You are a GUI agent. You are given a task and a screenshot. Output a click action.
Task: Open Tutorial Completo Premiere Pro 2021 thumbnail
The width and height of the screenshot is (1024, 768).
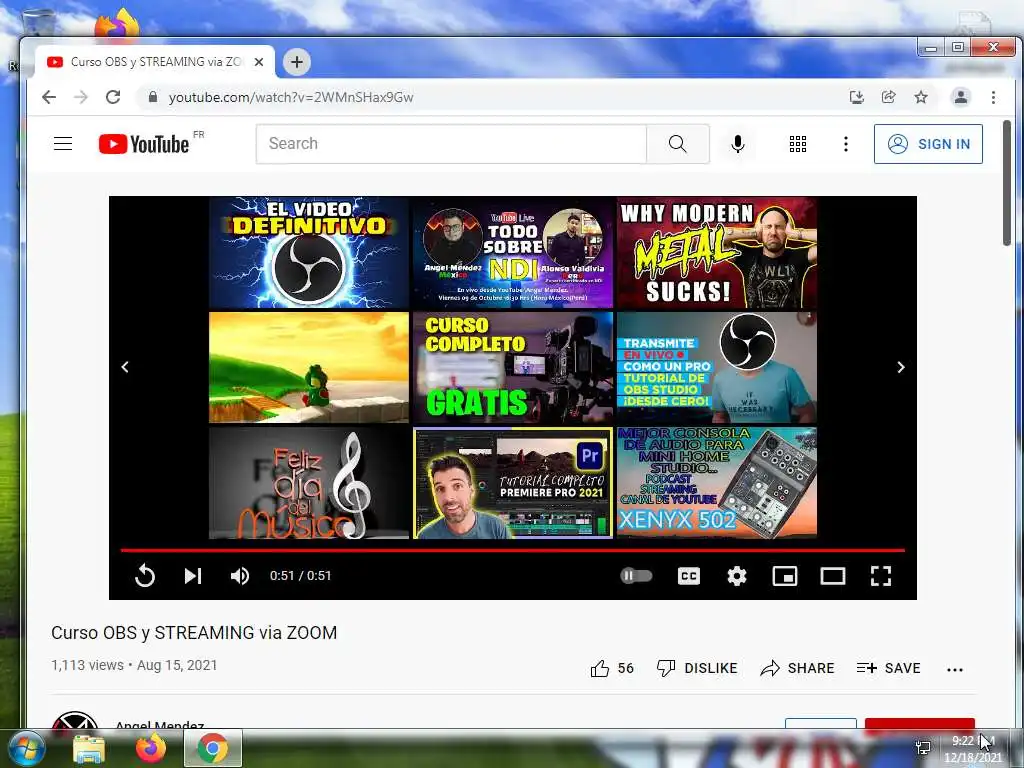coord(513,483)
